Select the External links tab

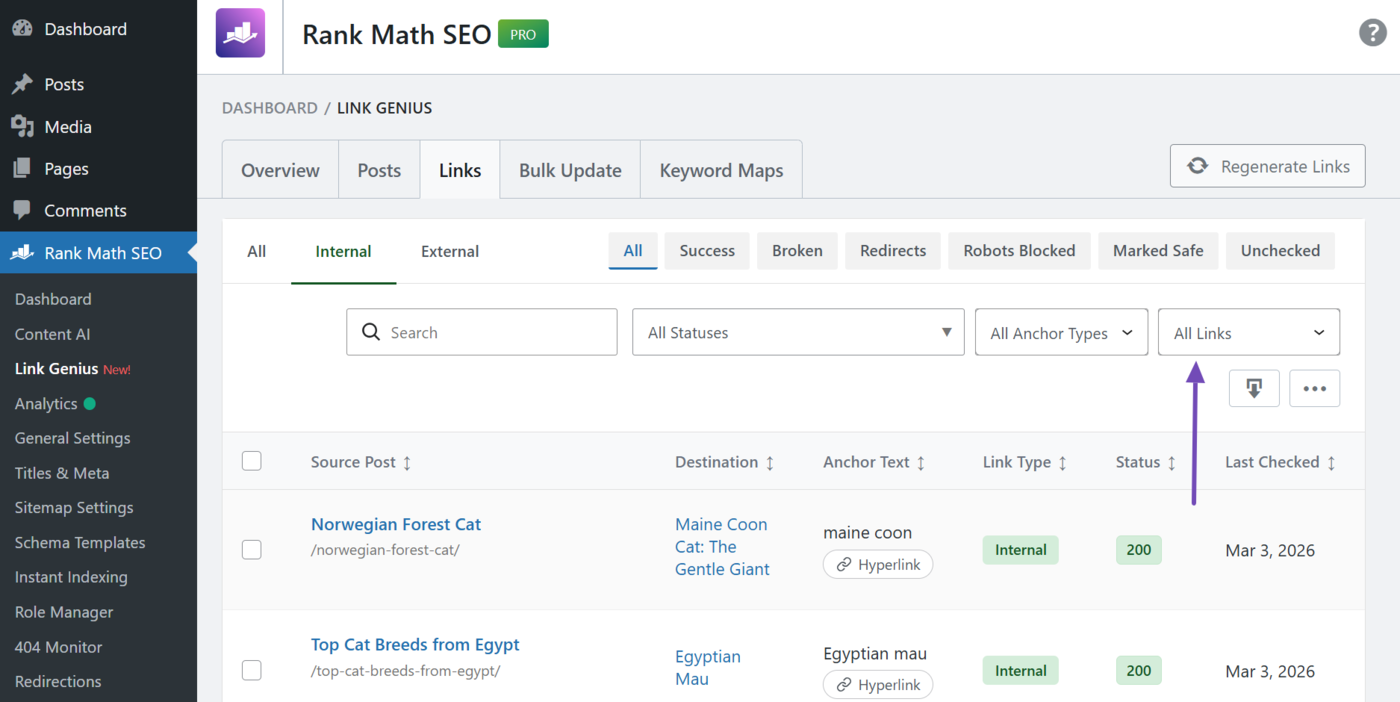coord(449,251)
